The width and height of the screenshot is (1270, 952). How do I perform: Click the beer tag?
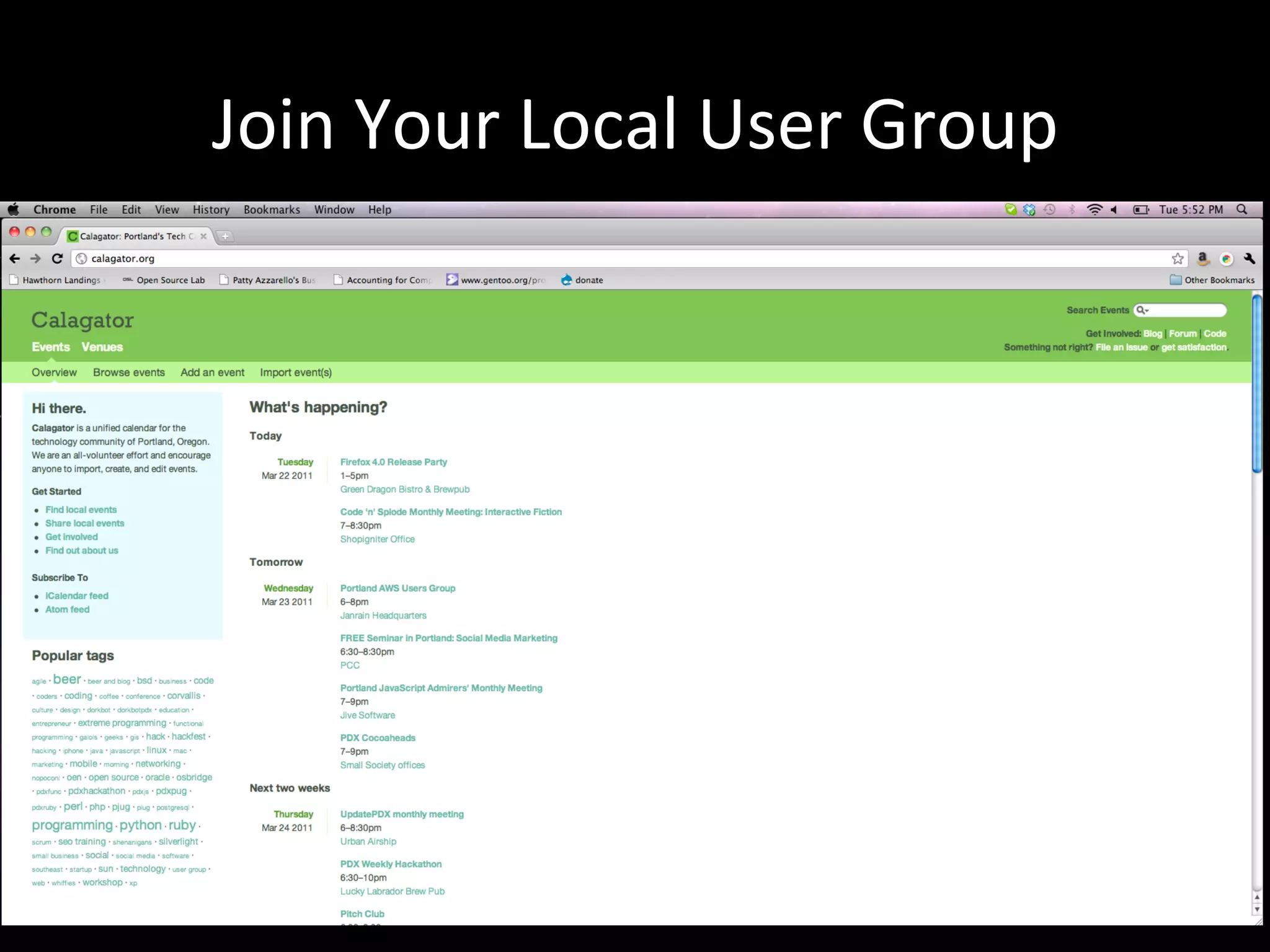click(x=67, y=679)
